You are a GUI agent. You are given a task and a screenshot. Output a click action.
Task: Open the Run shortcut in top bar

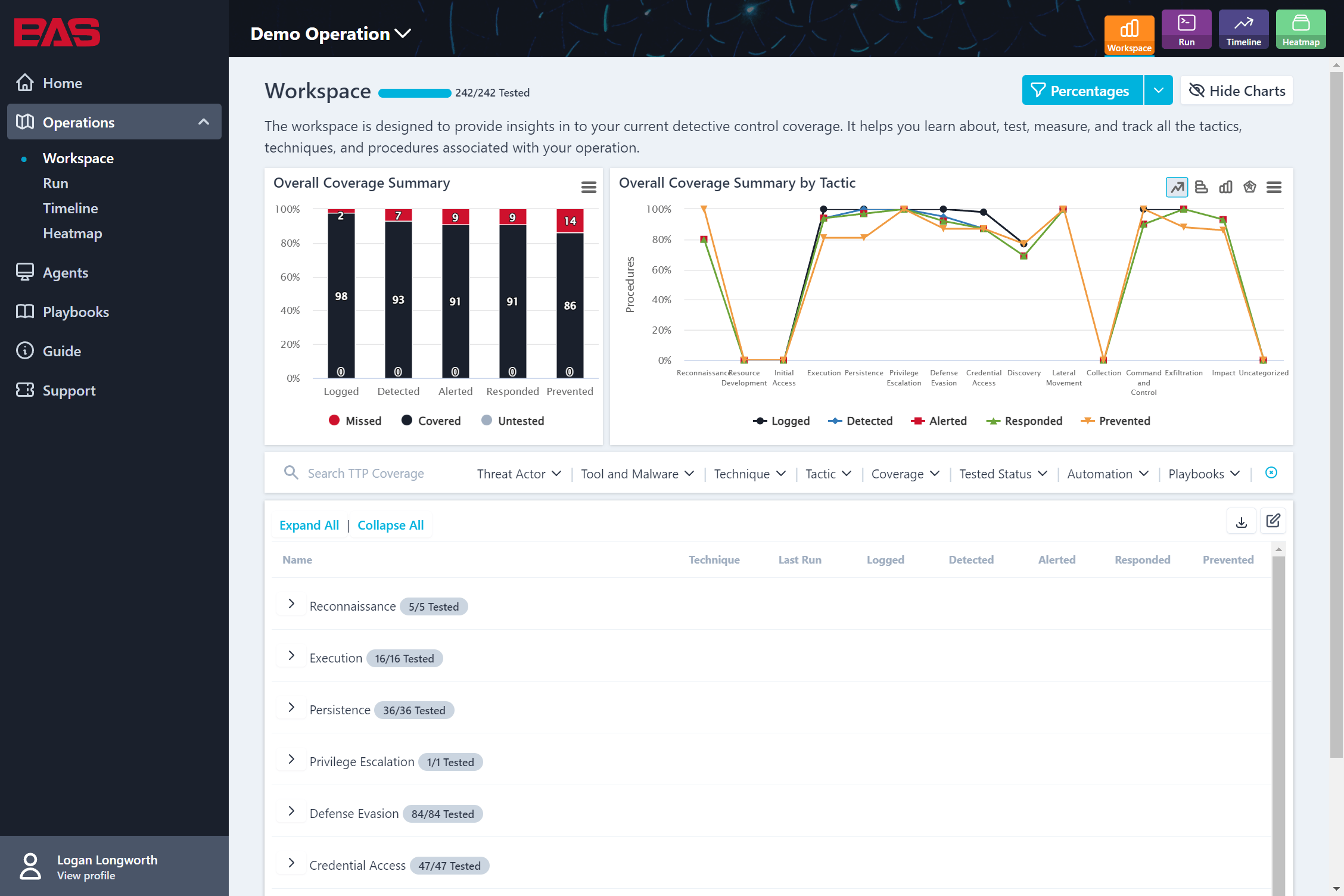(1186, 29)
